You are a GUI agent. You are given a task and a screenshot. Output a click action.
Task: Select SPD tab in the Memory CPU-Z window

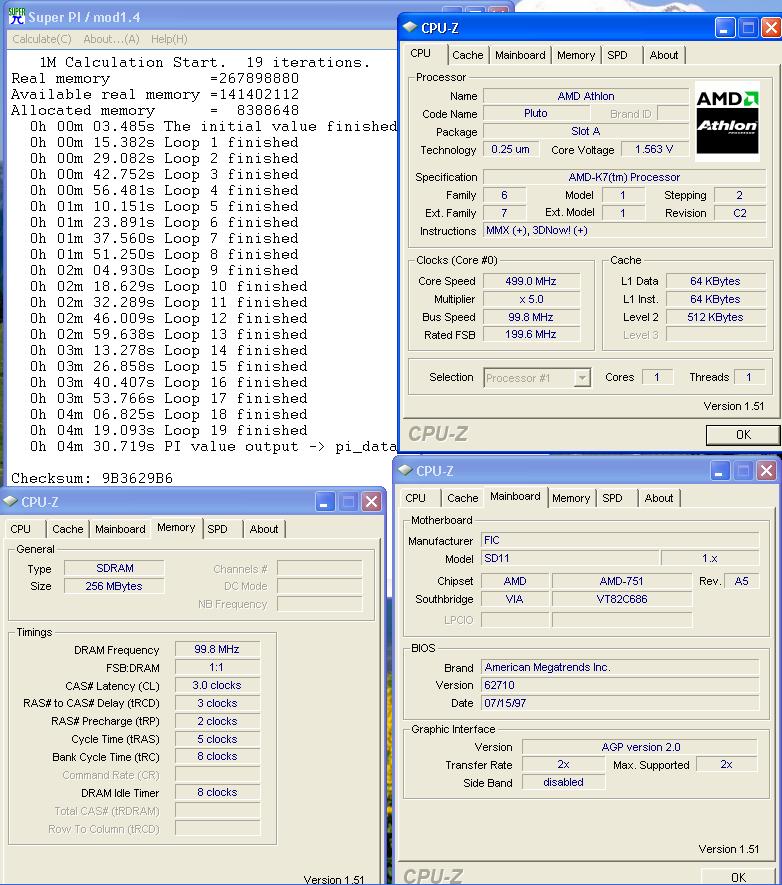[x=217, y=529]
